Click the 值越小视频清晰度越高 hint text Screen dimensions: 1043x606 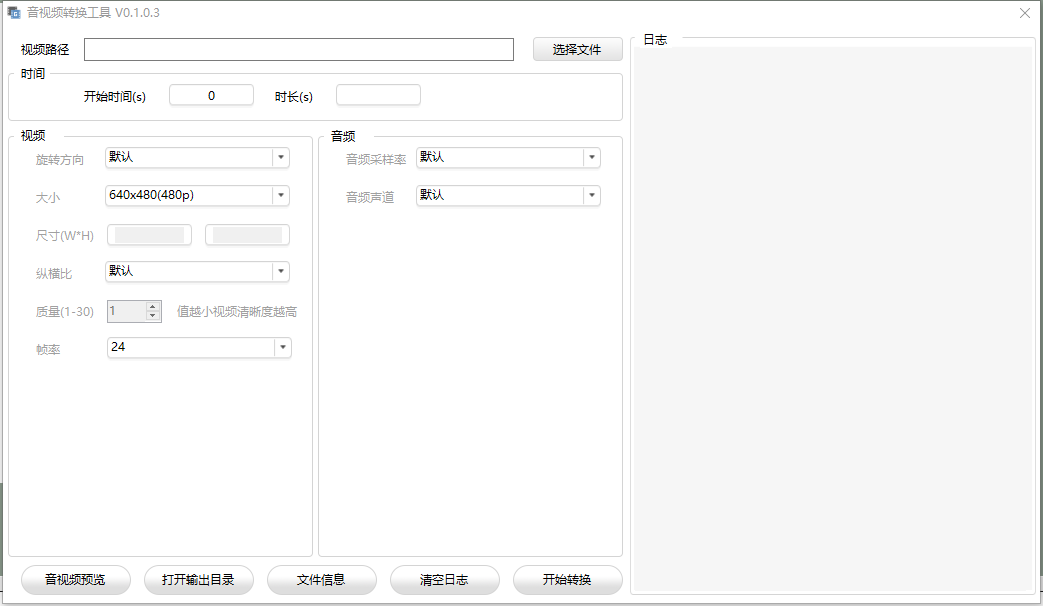point(237,311)
